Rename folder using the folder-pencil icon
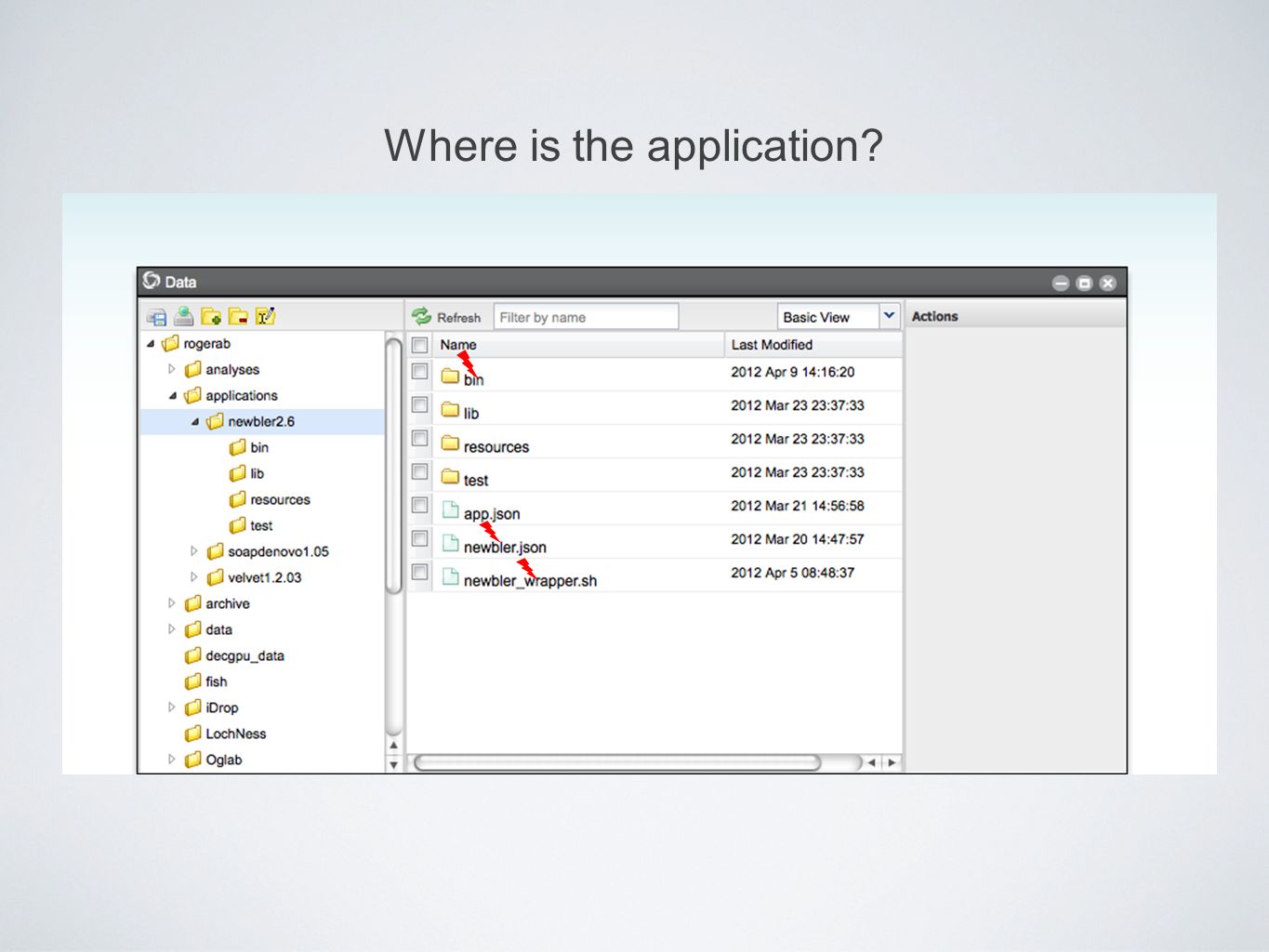 pos(266,316)
